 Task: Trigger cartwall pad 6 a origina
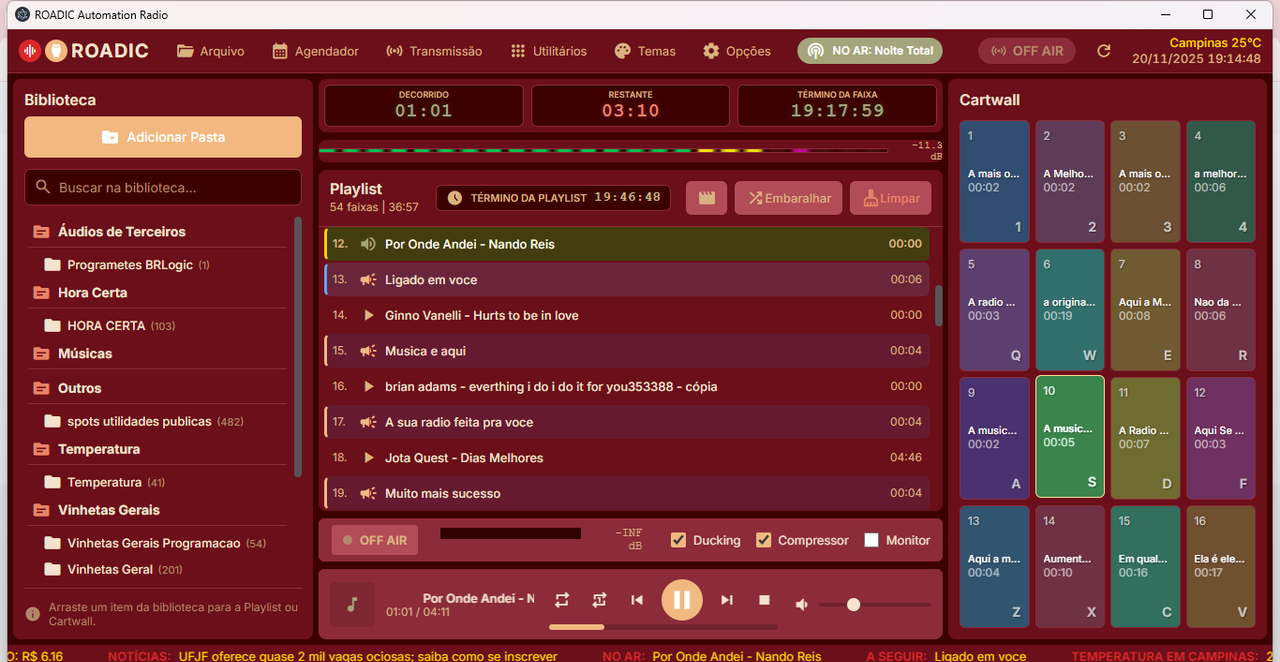point(1070,309)
